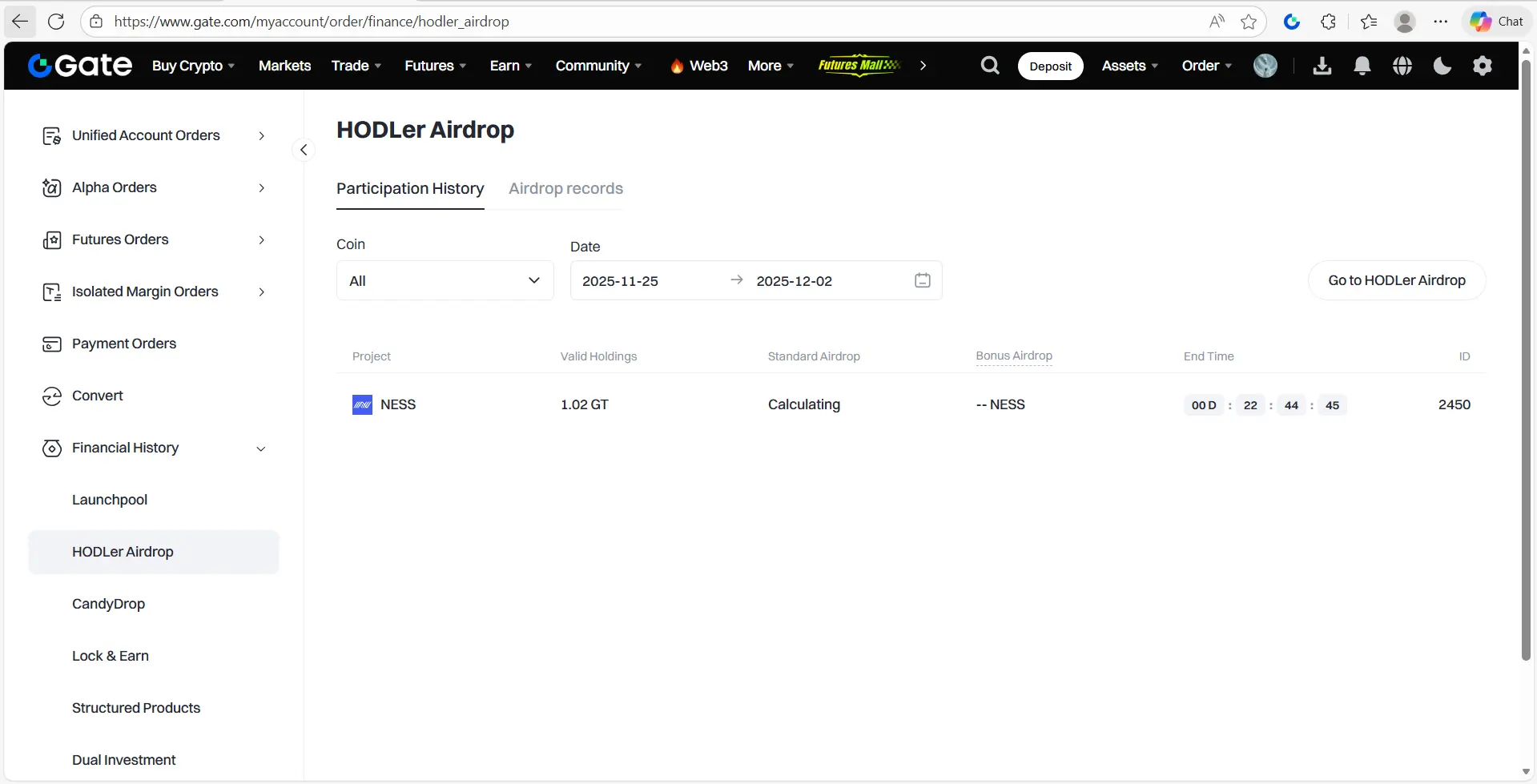Open the notifications bell
Viewport: 1537px width, 784px height.
[x=1362, y=66]
